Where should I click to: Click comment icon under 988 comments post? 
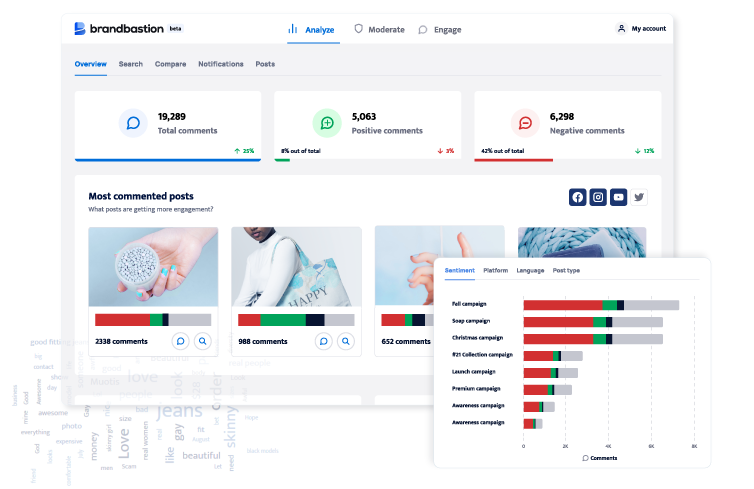coord(324,341)
